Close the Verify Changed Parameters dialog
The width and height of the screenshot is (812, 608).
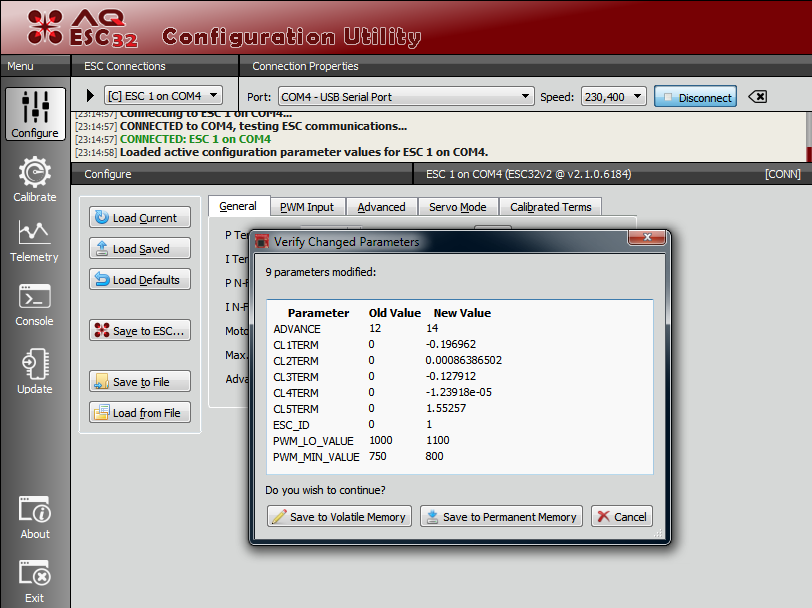647,237
